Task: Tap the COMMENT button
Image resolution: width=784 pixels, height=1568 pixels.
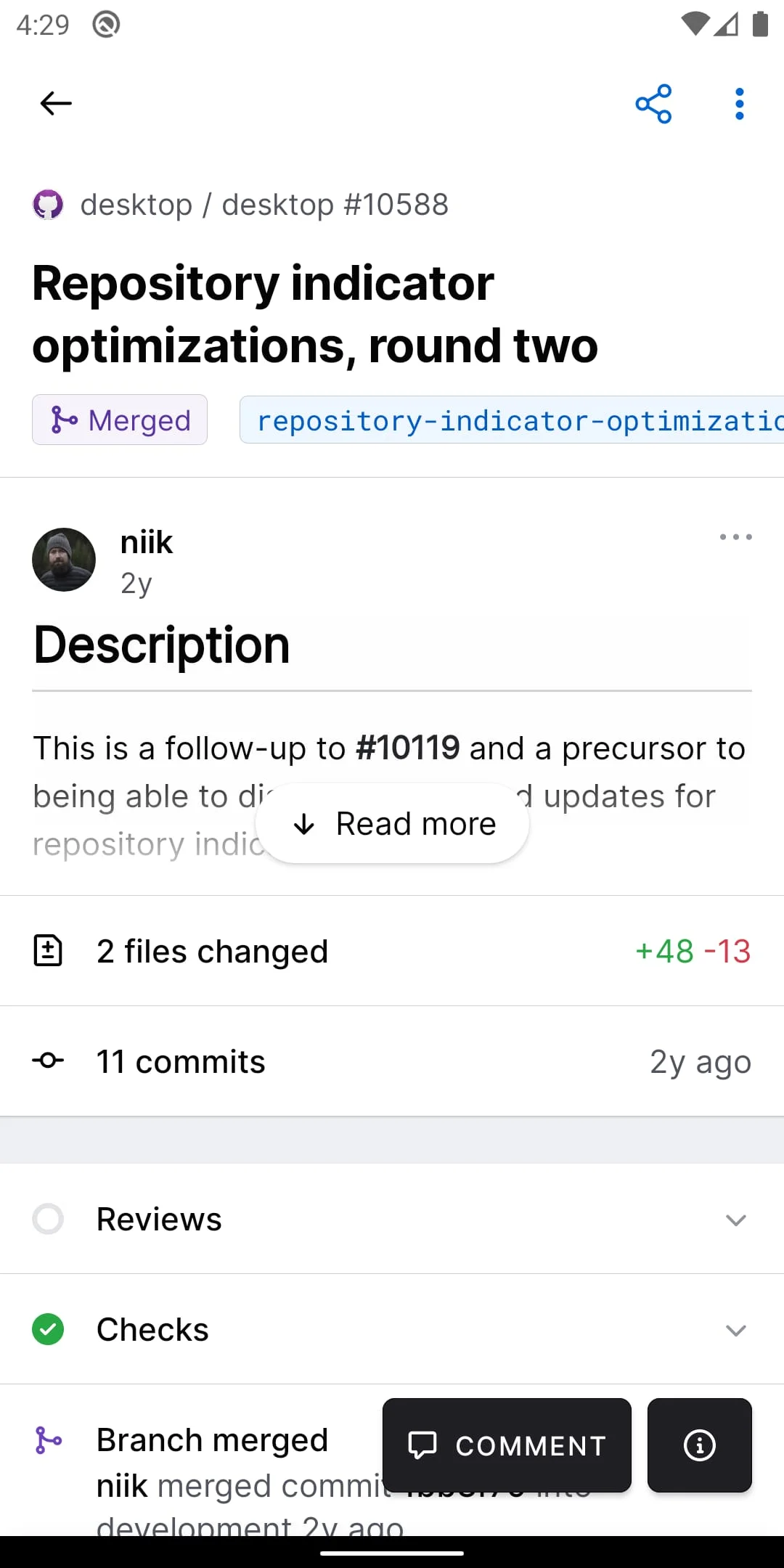Action: pos(507,1445)
